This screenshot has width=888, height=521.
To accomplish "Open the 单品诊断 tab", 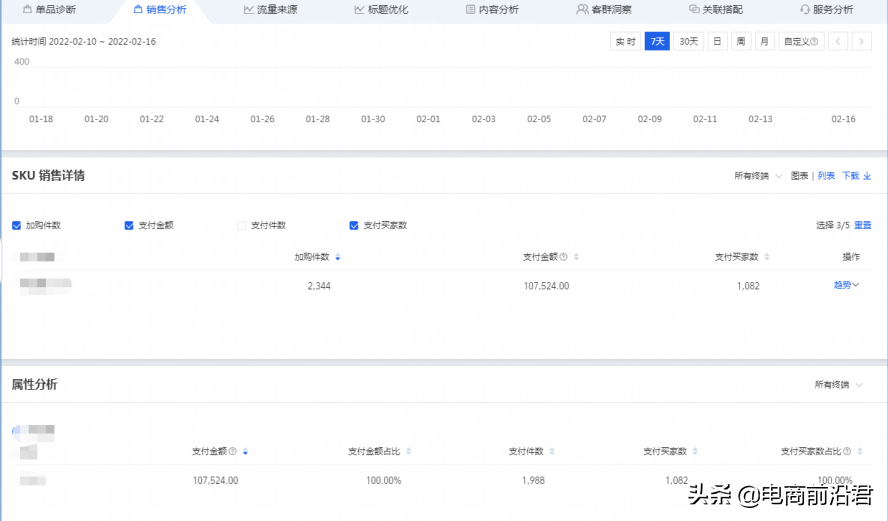I will (49, 10).
